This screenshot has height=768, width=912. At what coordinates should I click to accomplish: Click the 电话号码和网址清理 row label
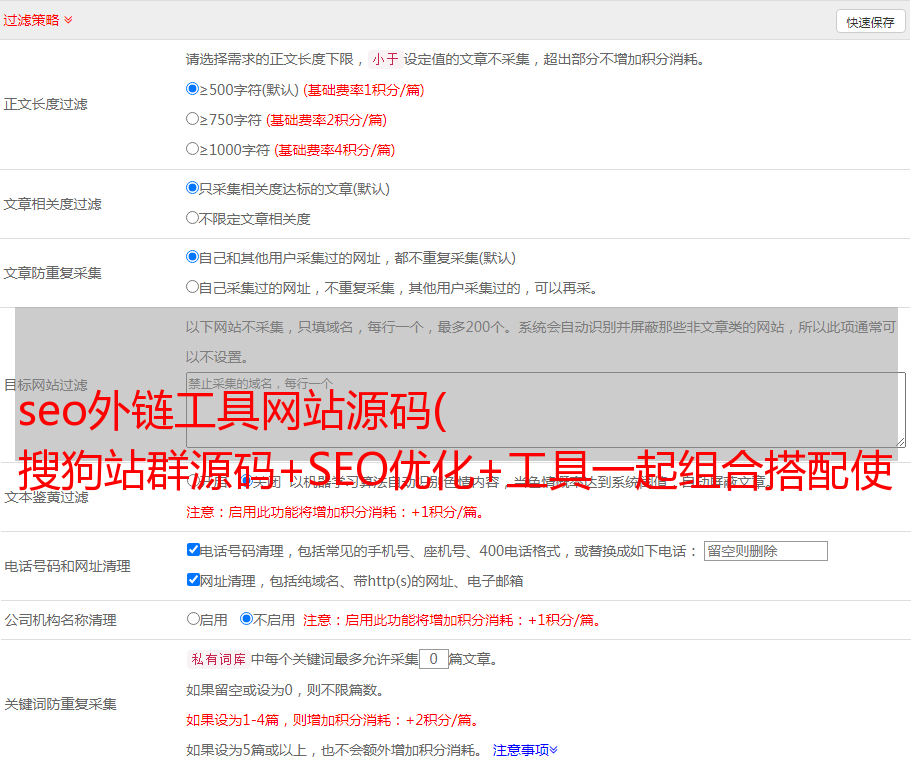click(x=67, y=566)
